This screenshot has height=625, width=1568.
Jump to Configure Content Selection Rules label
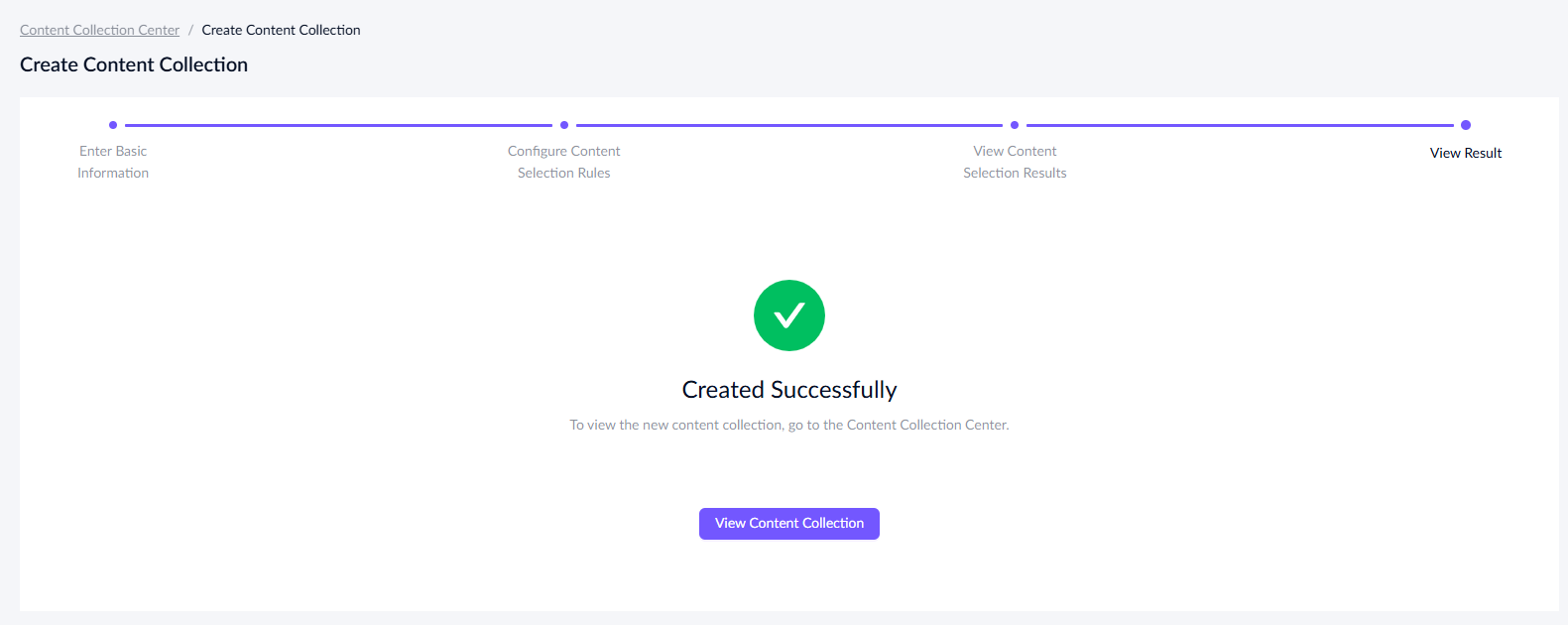[563, 162]
